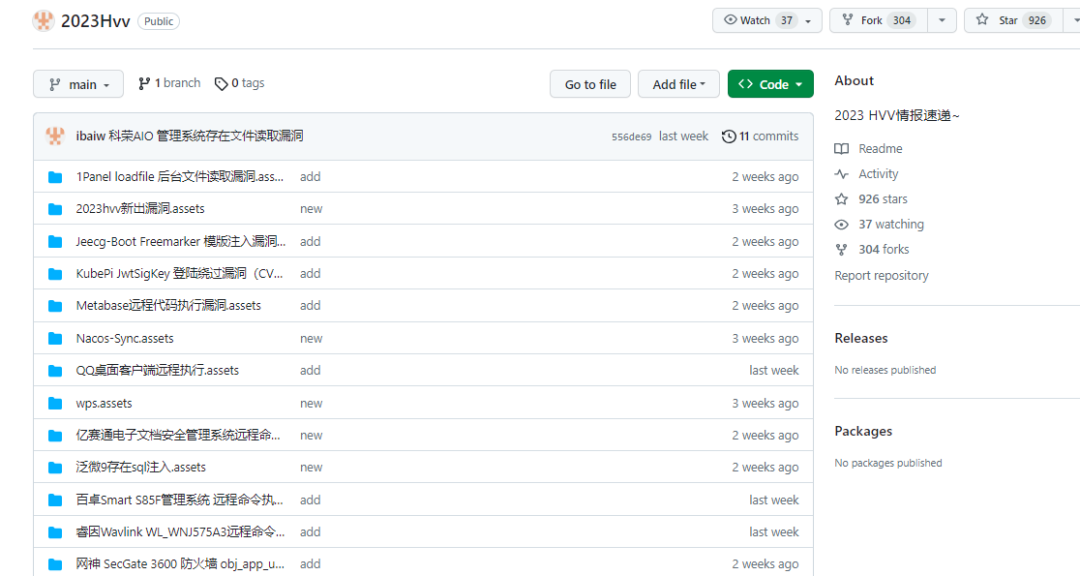Open the Releases heading link
This screenshot has width=1080, height=576.
point(861,338)
